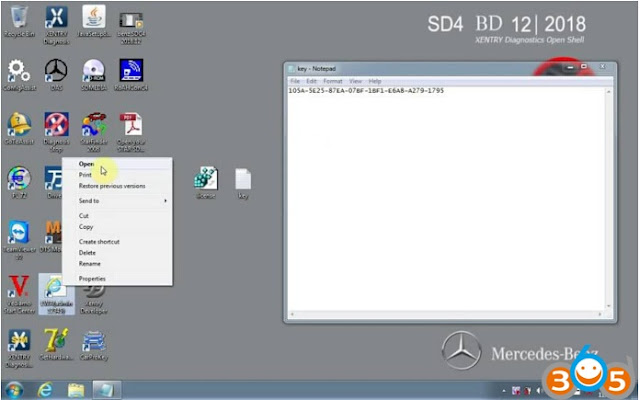The width and height of the screenshot is (640, 400).
Task: Open the Notepad View menu
Action: click(356, 81)
